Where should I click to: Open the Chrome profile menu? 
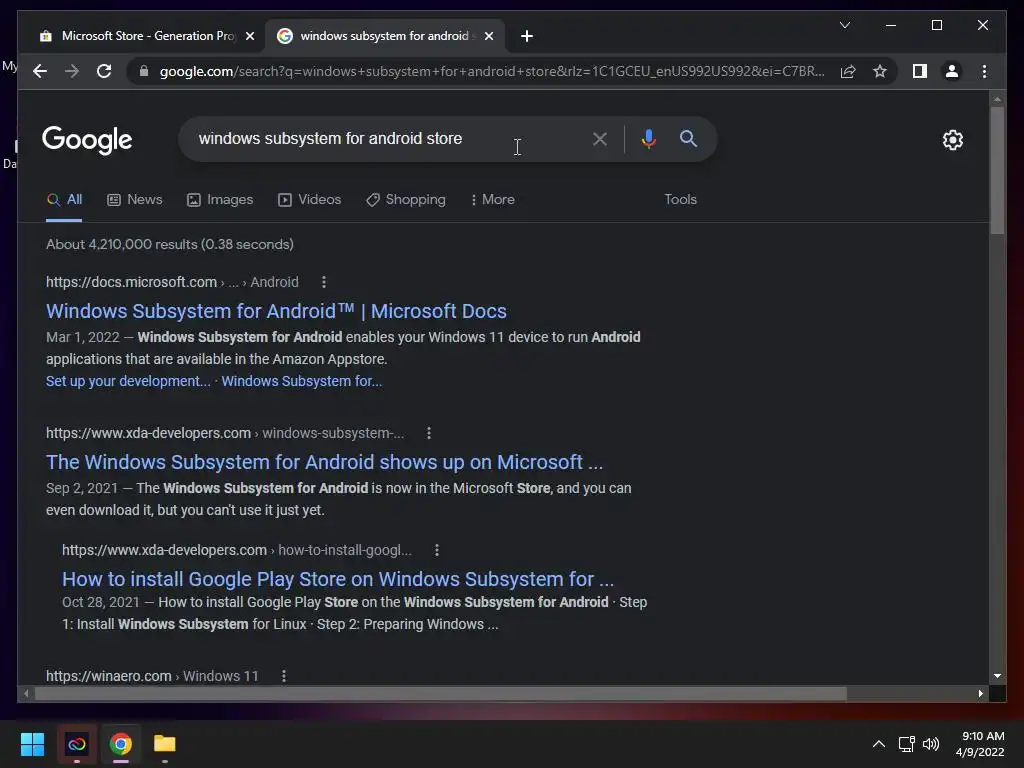coord(952,71)
